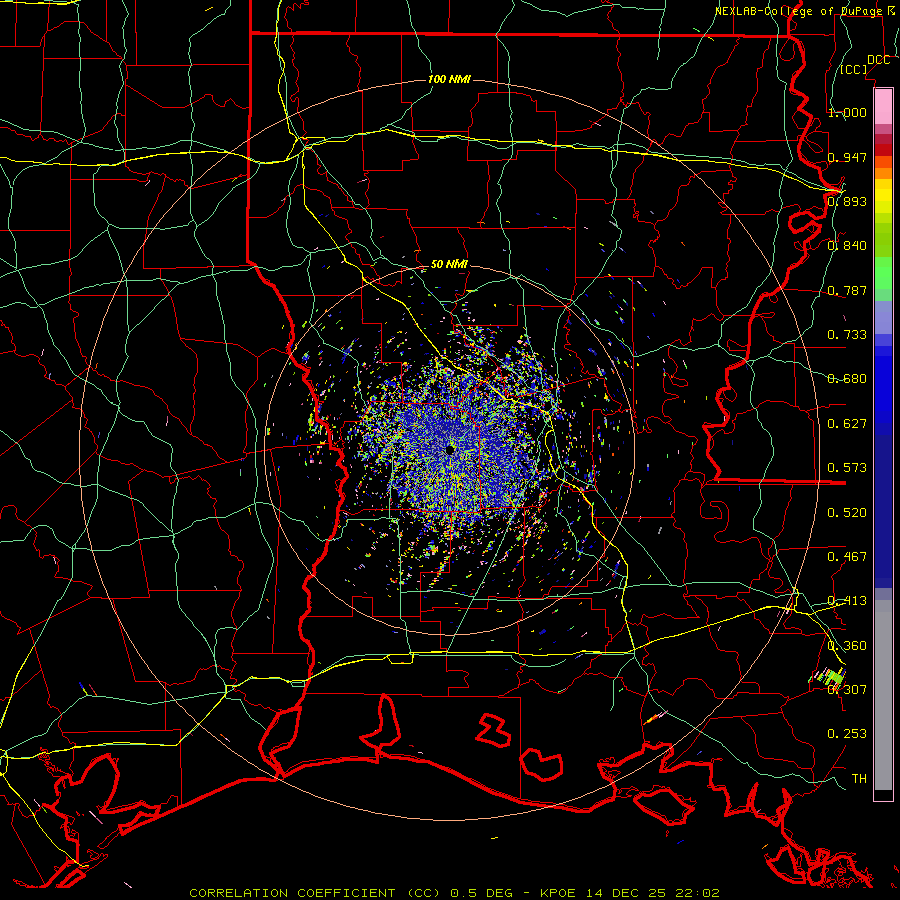Click the 100 NMI range ring label
900x900 pixels.
(x=449, y=79)
